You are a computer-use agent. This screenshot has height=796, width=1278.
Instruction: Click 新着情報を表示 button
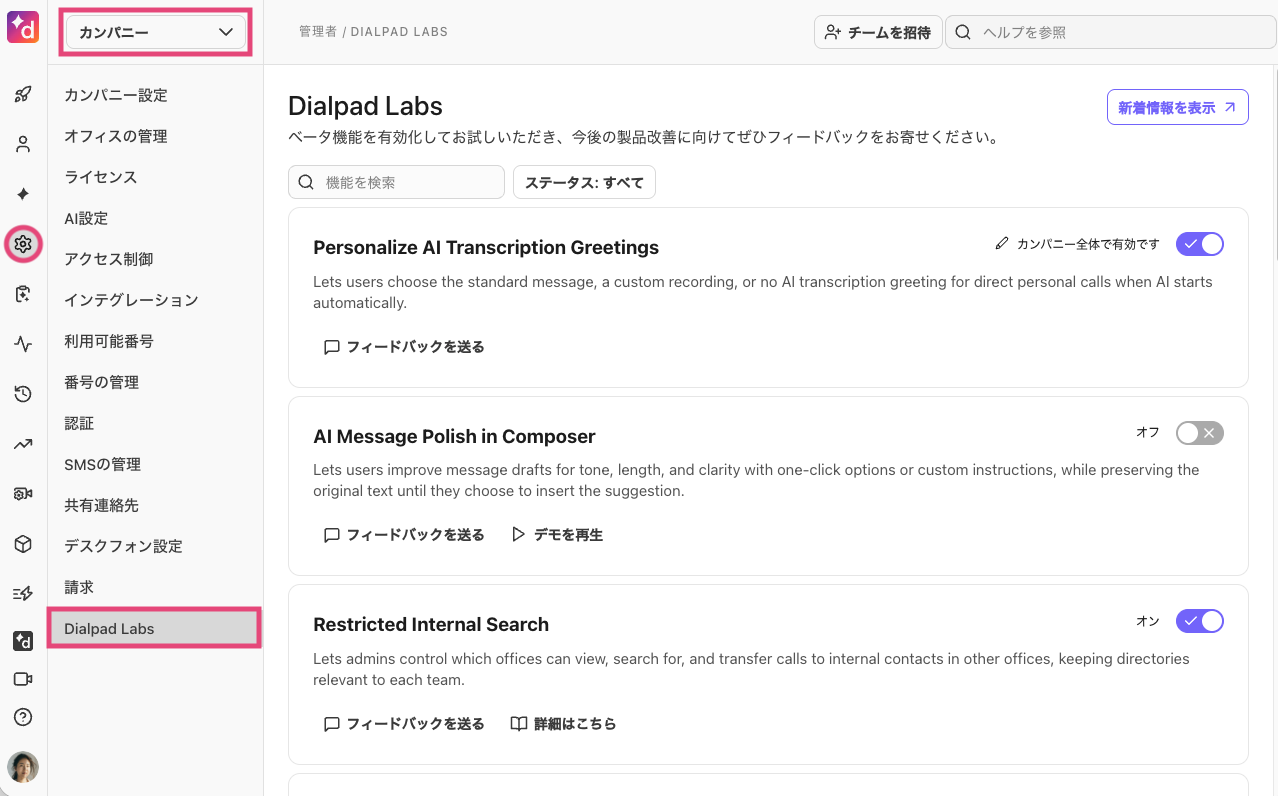coord(1177,107)
